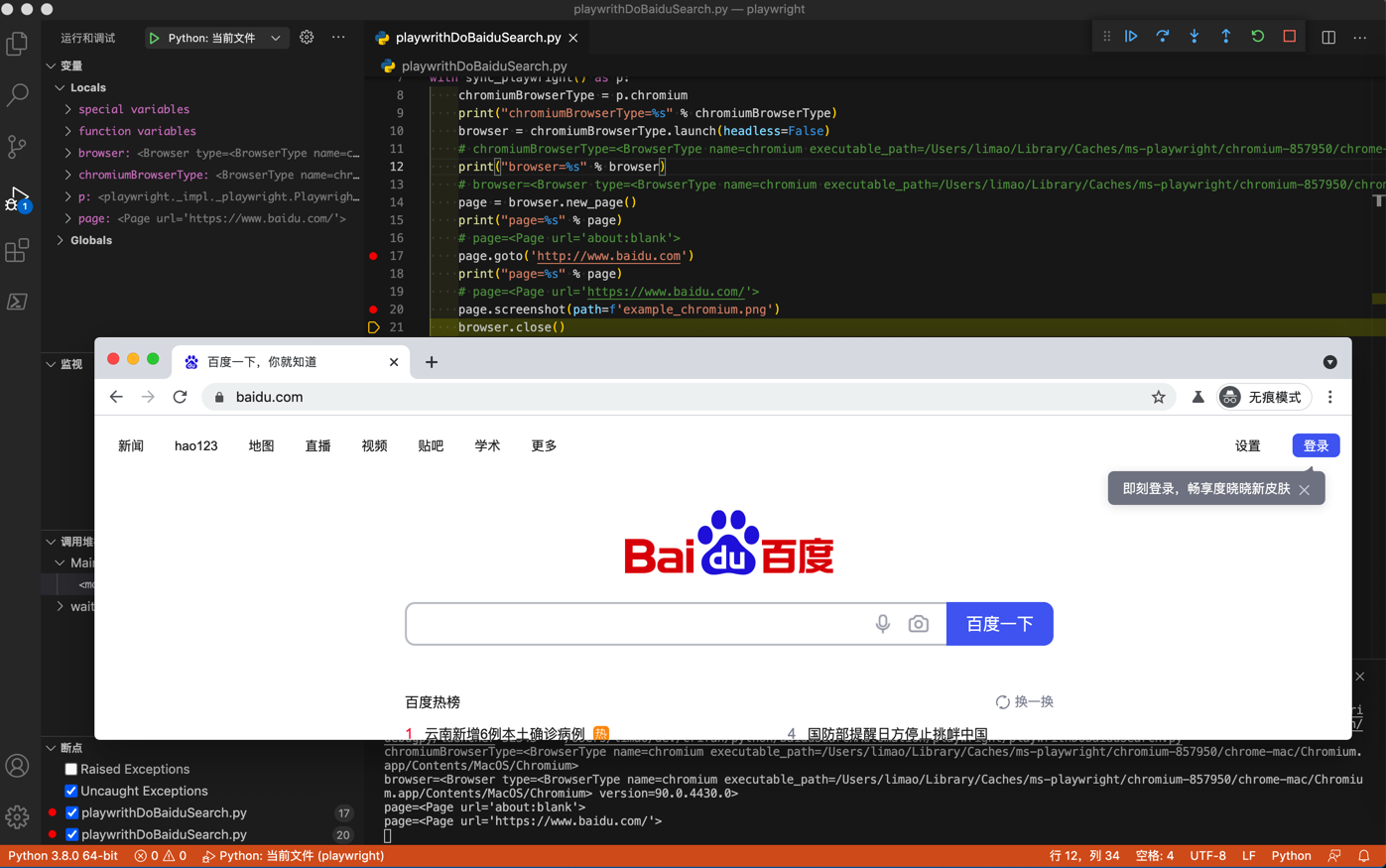1386x868 pixels.
Task: Close the playwrithDoBaiduSearch.py editor tab
Action: (x=573, y=38)
